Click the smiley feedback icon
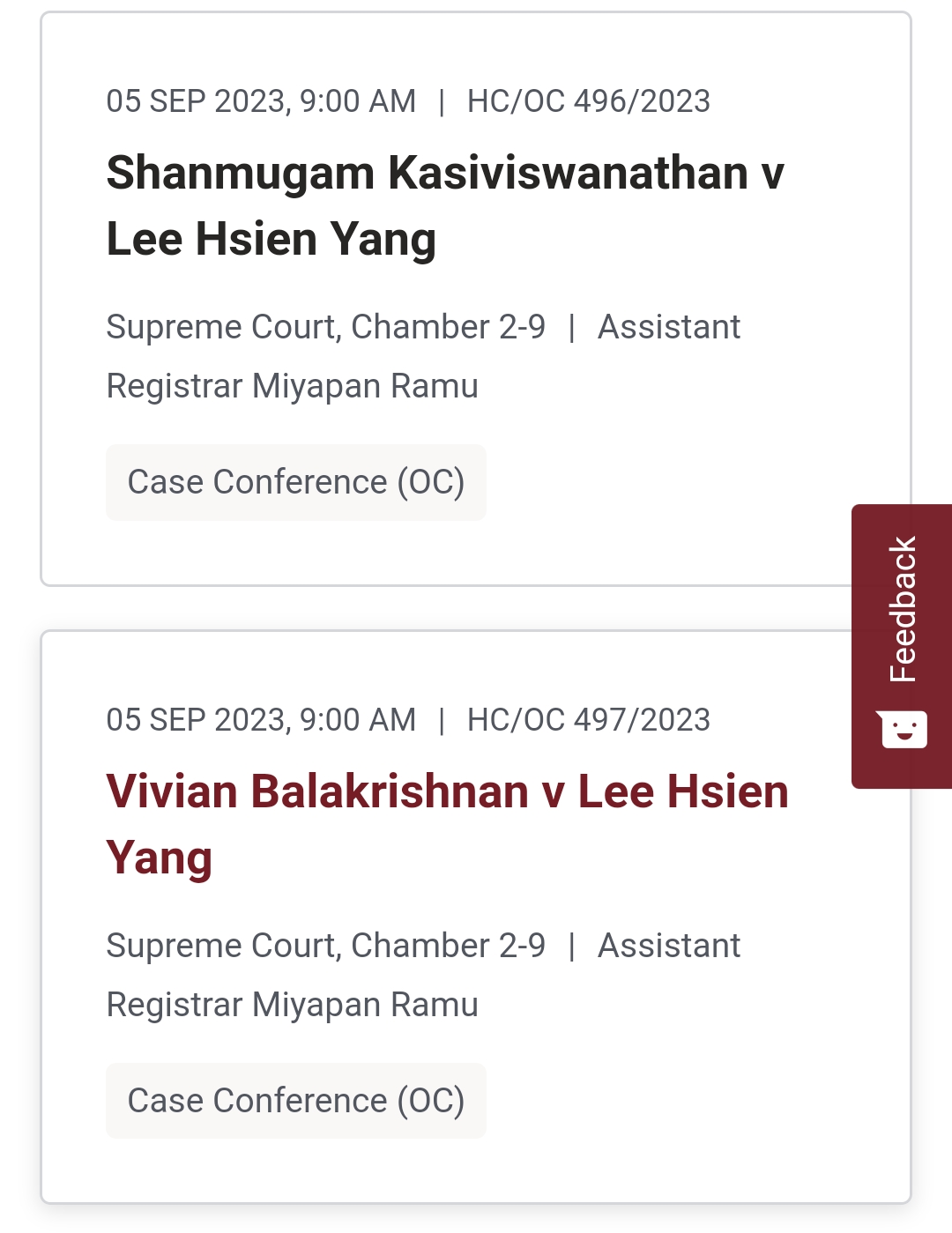 point(904,730)
